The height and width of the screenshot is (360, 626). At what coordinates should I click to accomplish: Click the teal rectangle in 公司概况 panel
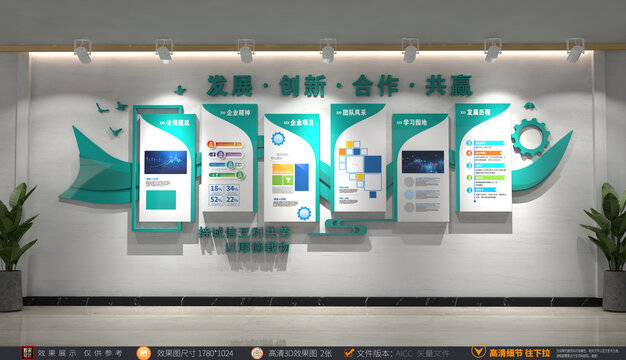tap(161, 200)
